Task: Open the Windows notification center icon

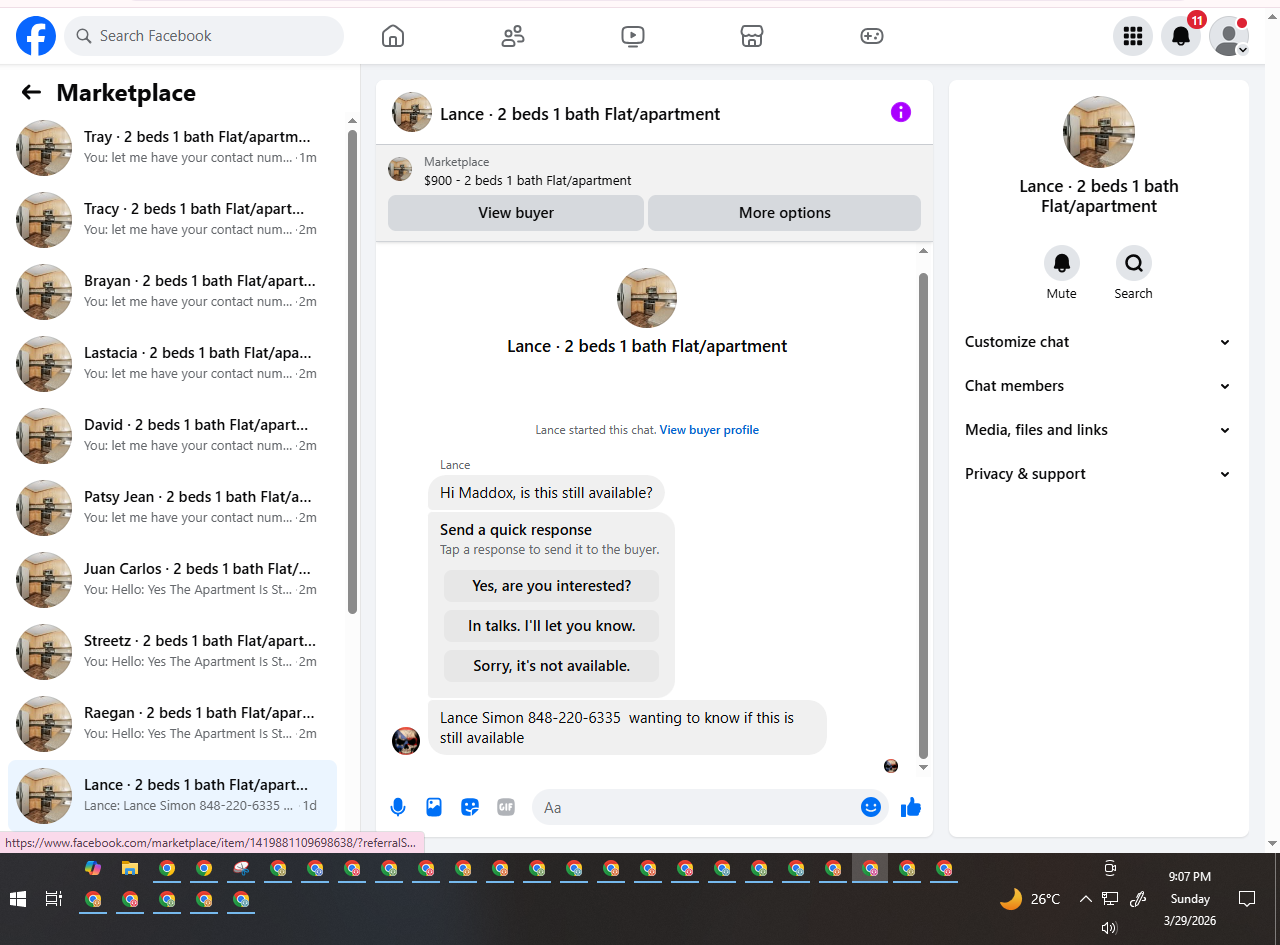Action: (1247, 899)
